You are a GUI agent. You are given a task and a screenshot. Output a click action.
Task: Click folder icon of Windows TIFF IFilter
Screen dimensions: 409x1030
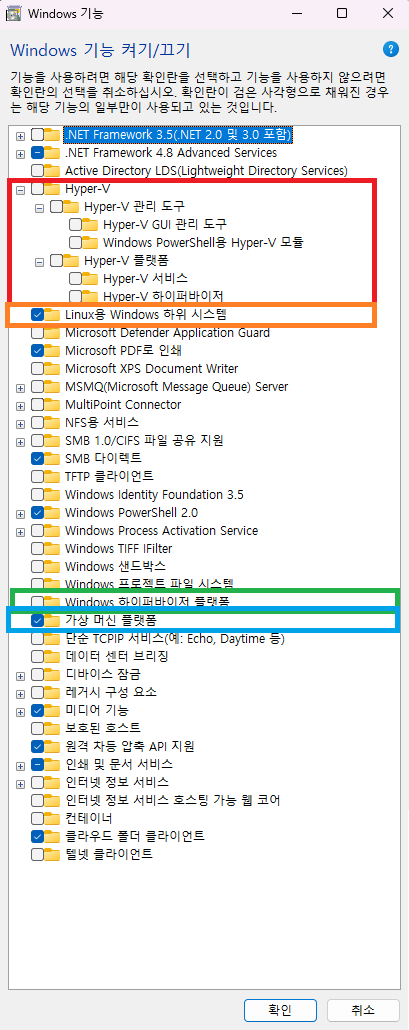(53, 548)
